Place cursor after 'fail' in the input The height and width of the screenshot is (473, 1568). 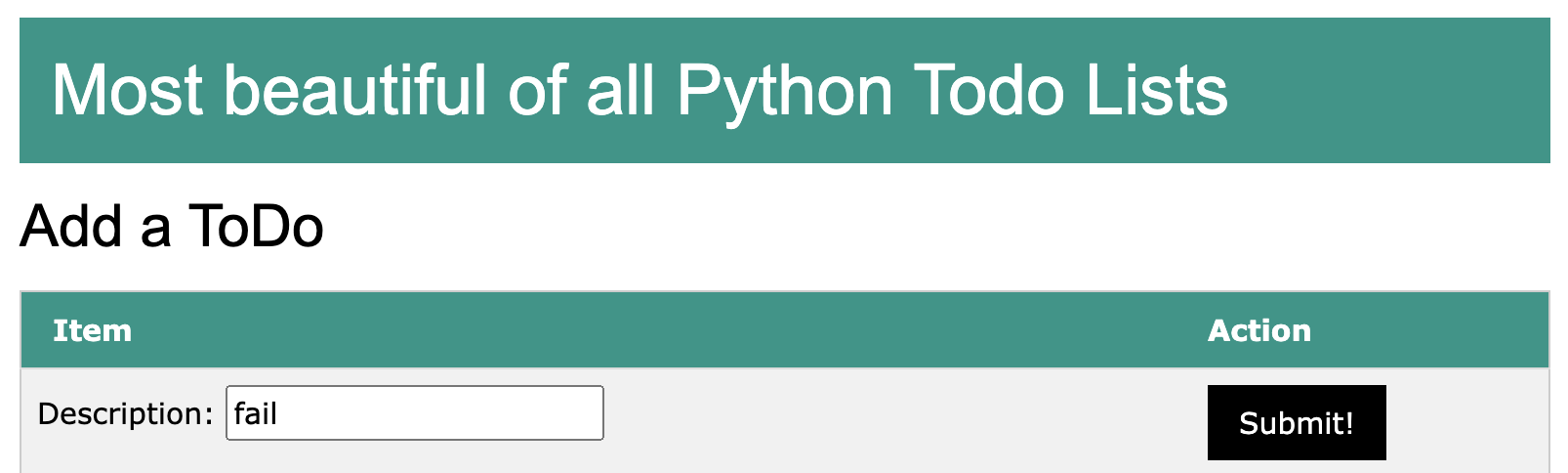coord(279,413)
